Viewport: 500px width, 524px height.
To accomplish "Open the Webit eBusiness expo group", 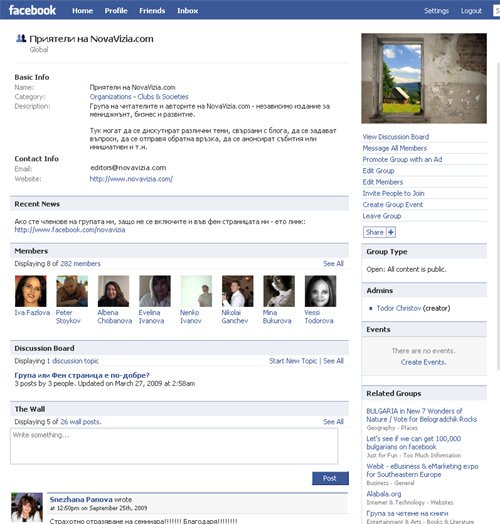I will click(x=422, y=470).
